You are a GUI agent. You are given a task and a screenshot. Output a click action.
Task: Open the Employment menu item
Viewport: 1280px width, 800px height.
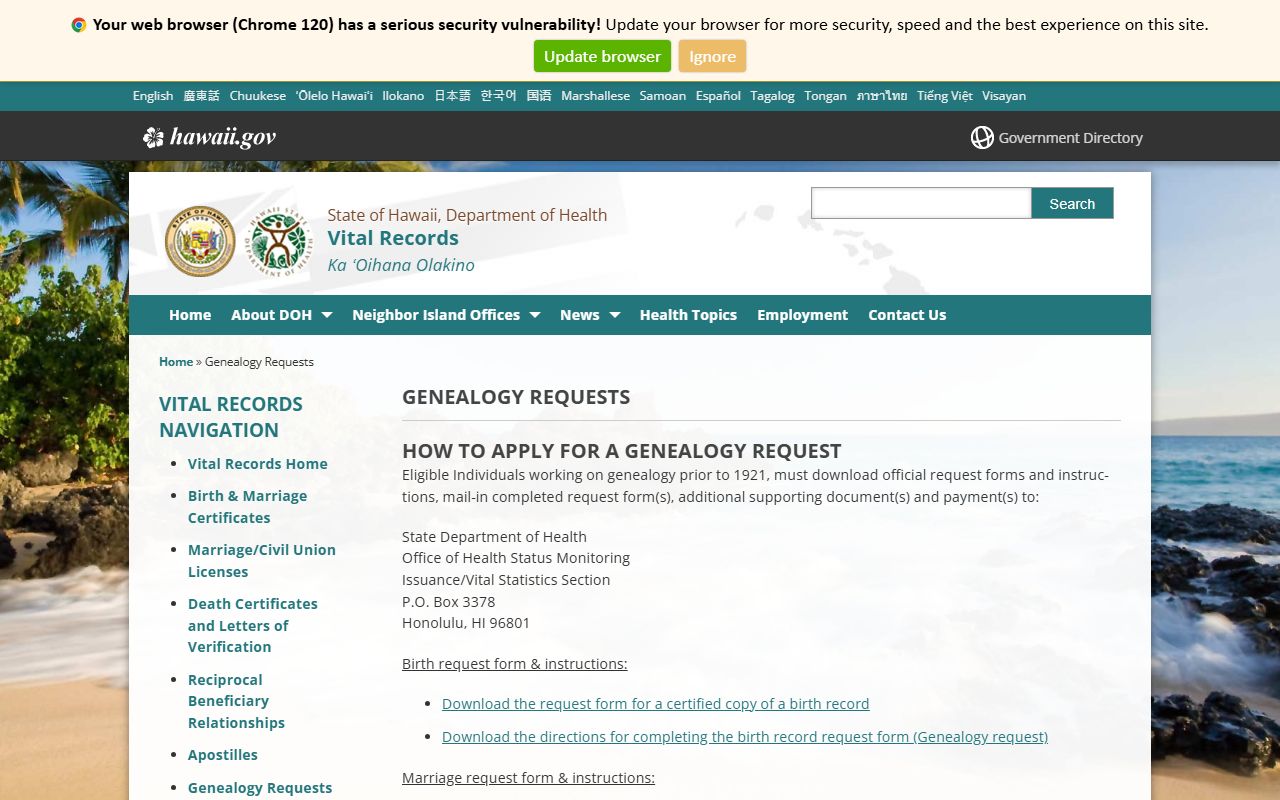coord(802,315)
